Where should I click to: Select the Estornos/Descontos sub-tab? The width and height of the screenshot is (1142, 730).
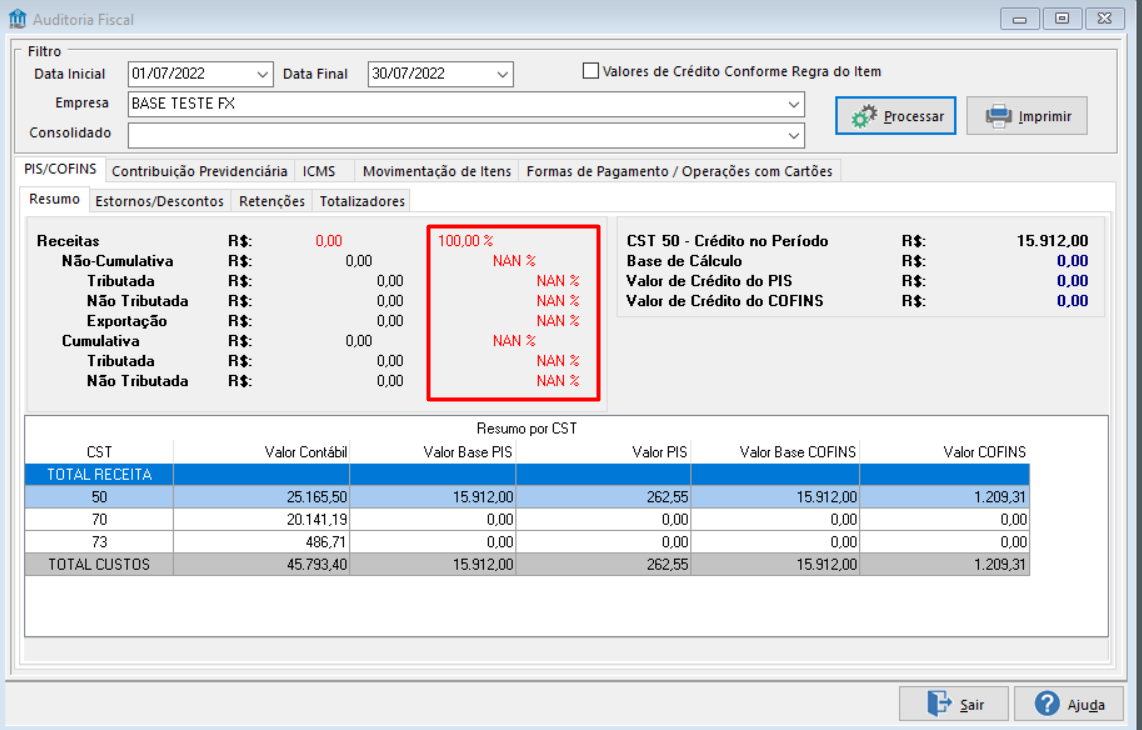160,201
